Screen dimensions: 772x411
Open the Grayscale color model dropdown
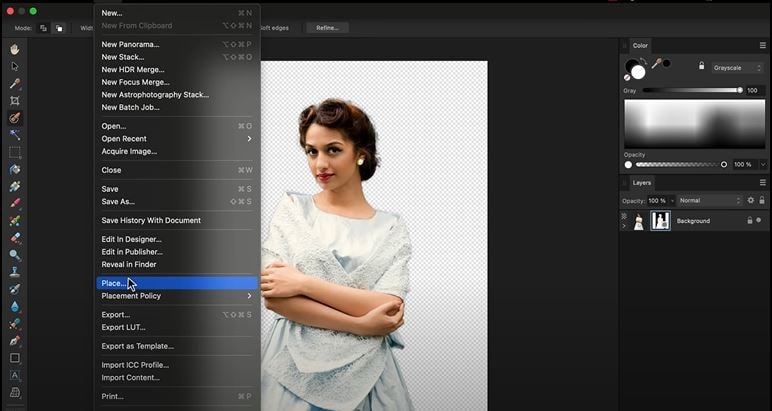point(737,68)
